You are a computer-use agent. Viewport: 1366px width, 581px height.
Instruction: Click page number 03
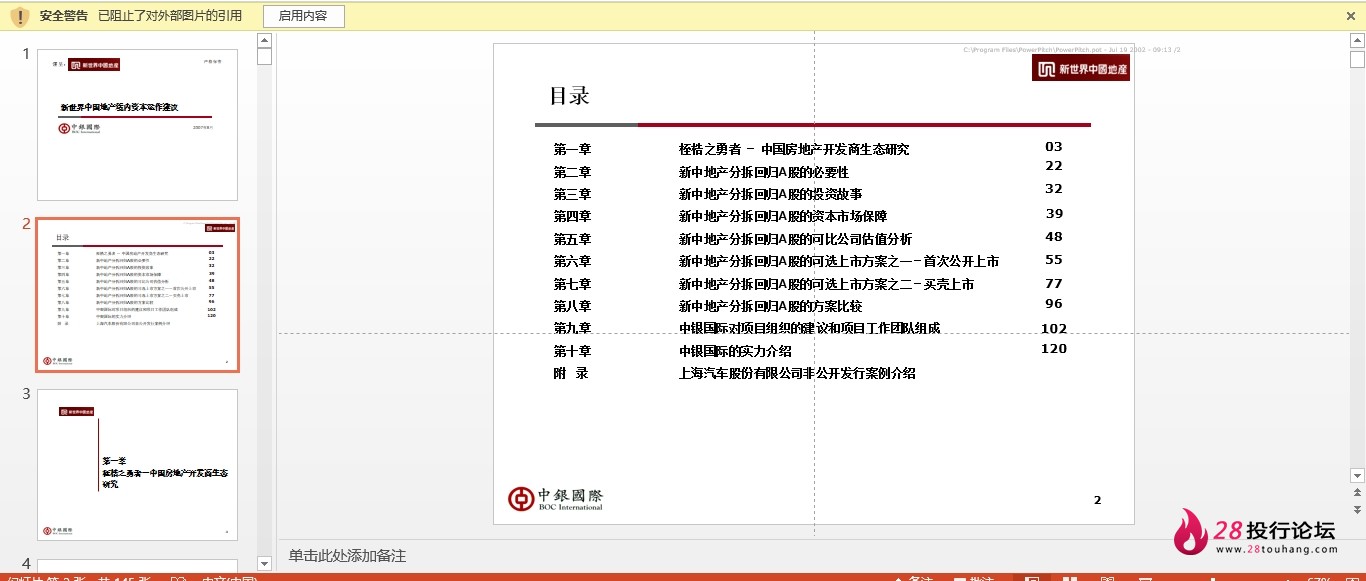pyautogui.click(x=1054, y=147)
